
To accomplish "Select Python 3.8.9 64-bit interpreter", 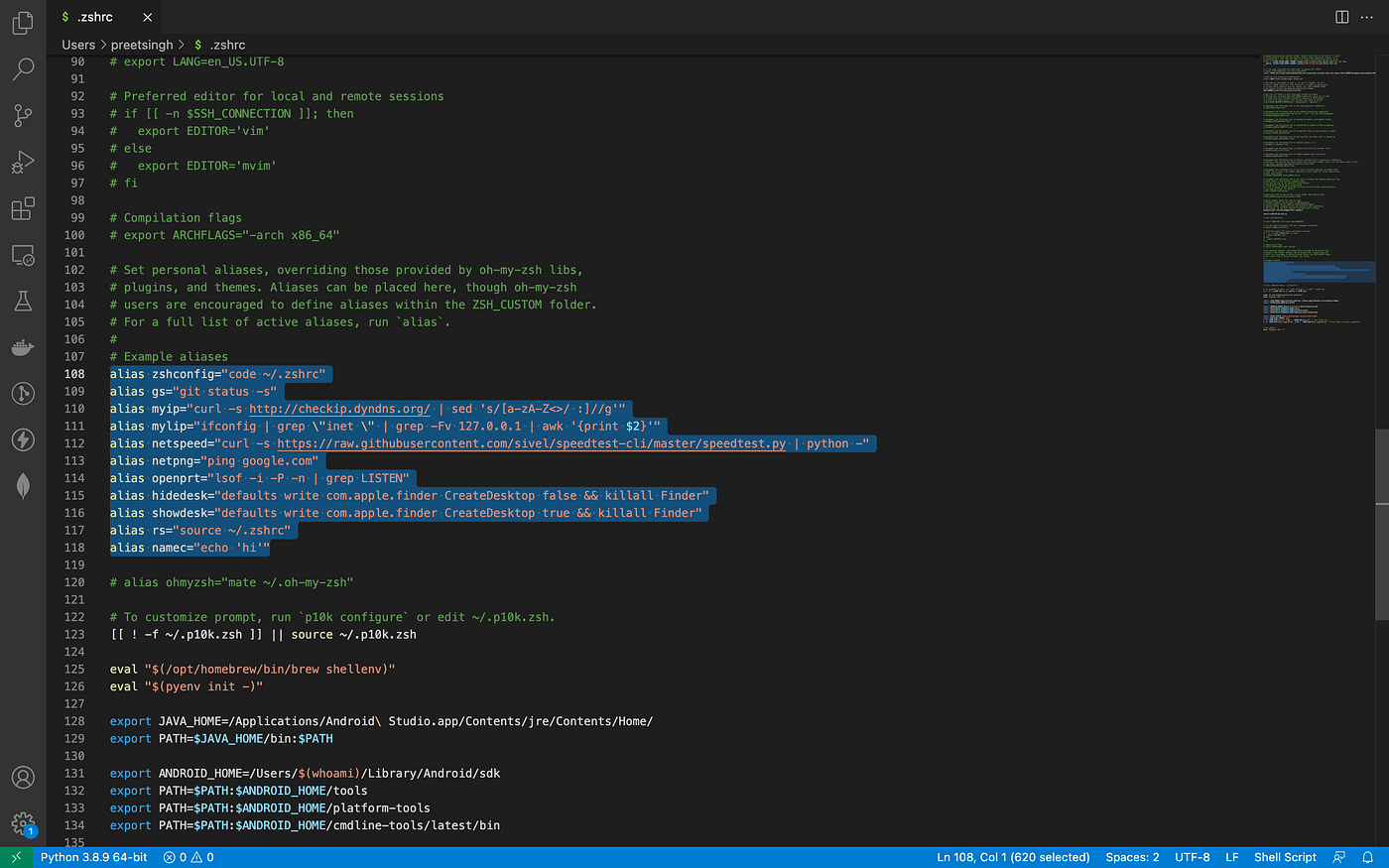I will [93, 857].
